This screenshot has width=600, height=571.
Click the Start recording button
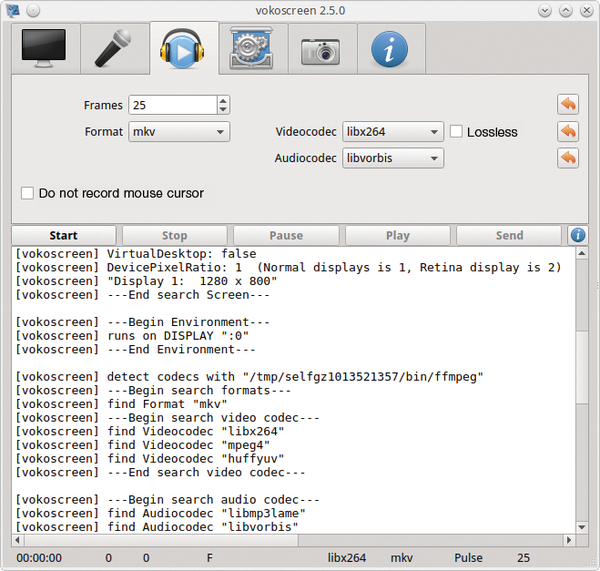point(64,235)
